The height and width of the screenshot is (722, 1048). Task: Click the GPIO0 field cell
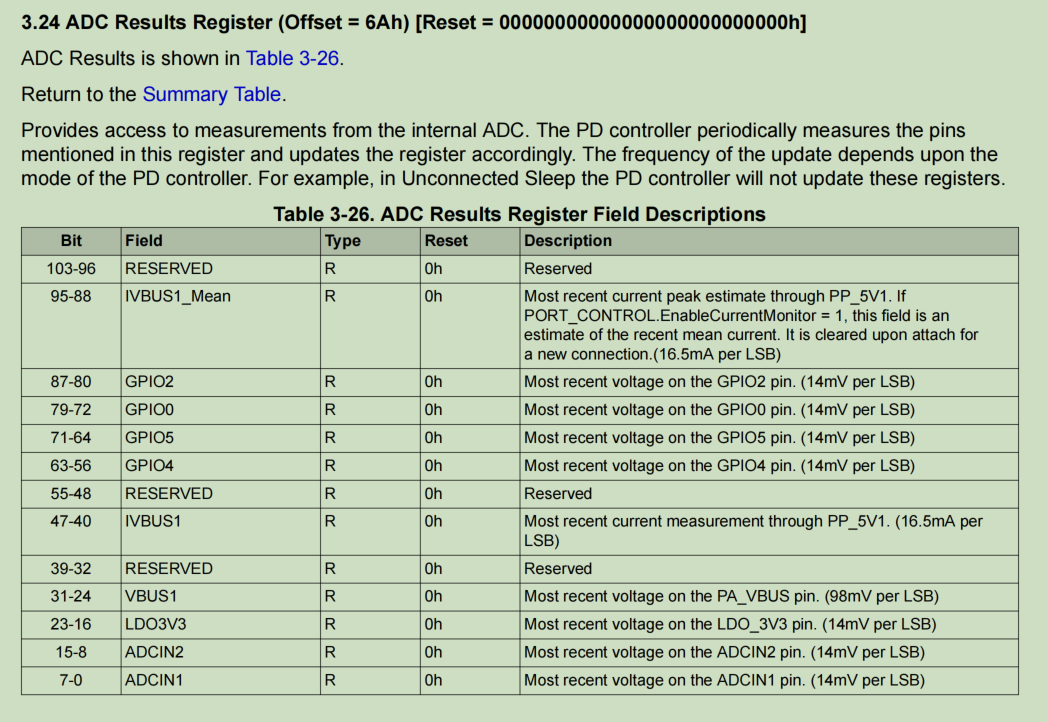[x=221, y=410]
